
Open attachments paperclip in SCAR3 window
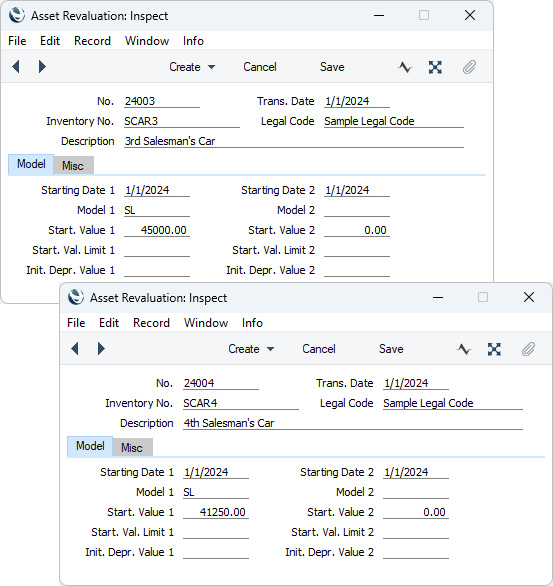point(469,67)
